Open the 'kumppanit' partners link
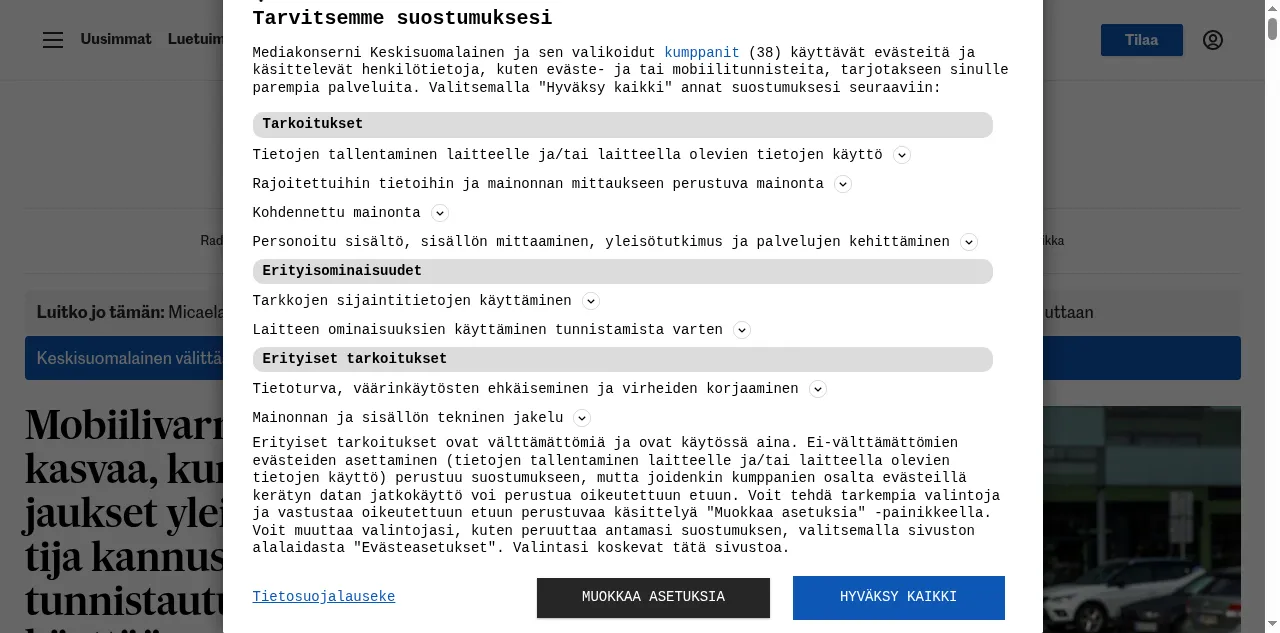The height and width of the screenshot is (633, 1280). (x=702, y=53)
